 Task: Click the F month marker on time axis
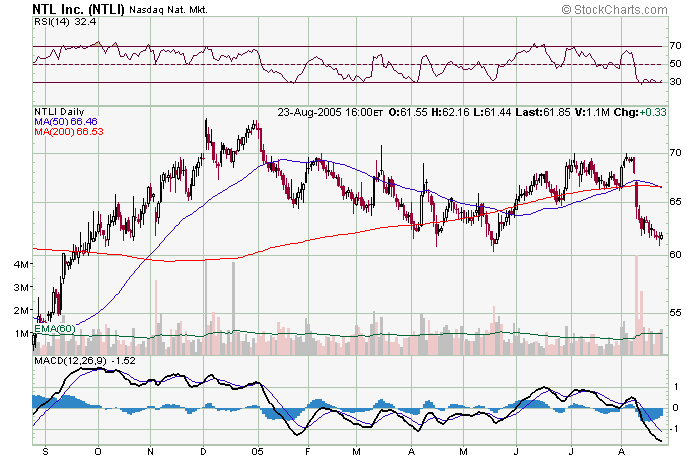308,452
